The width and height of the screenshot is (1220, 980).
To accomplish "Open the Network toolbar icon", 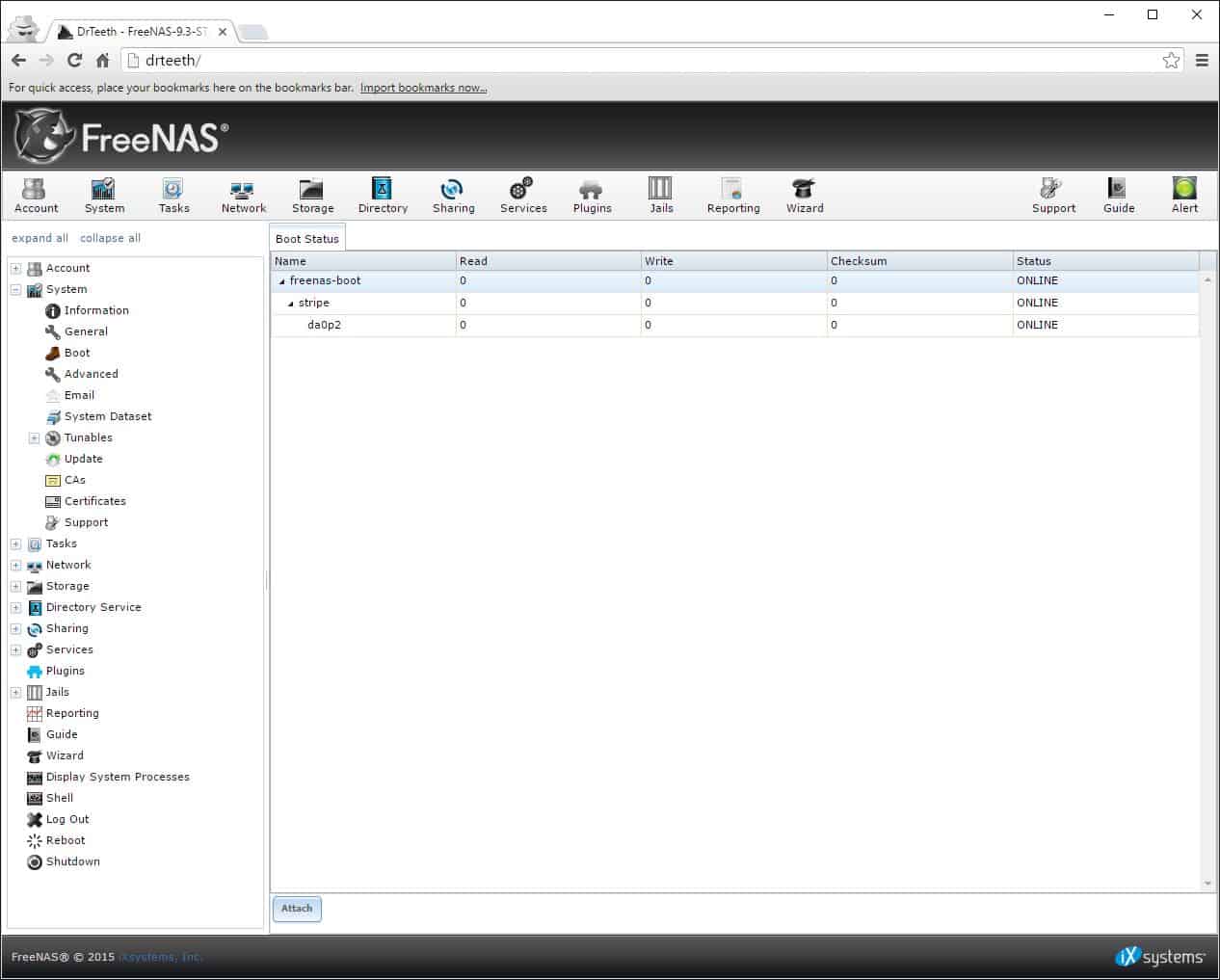I will [243, 196].
